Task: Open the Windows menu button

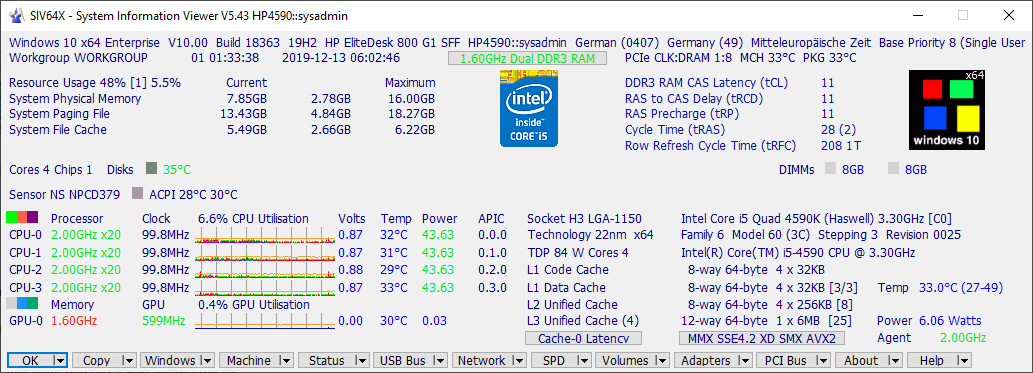Action: [170, 360]
